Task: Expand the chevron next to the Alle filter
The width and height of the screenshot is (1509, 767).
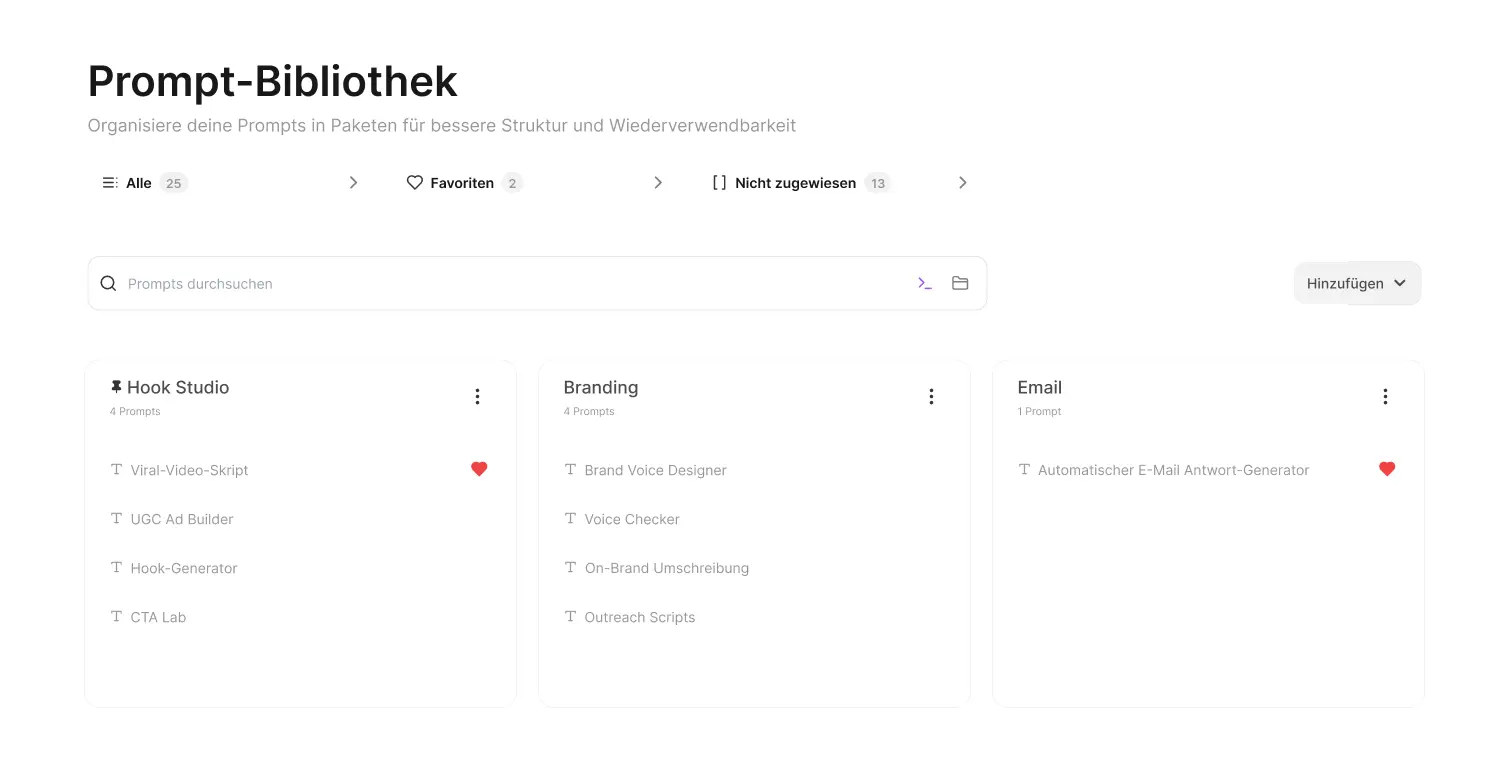Action: tap(353, 182)
